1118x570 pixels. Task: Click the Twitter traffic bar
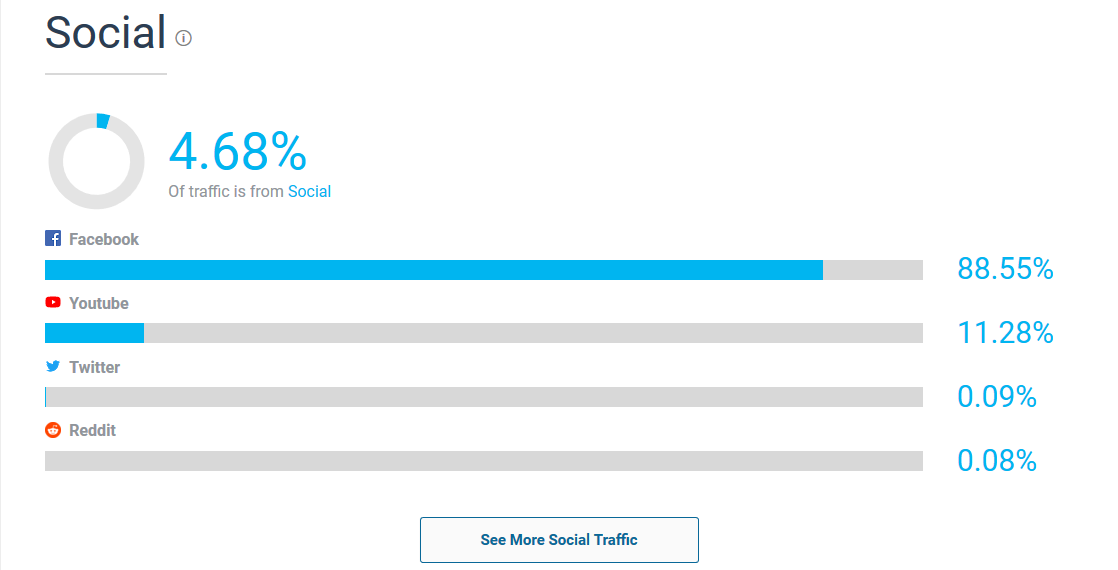point(484,397)
